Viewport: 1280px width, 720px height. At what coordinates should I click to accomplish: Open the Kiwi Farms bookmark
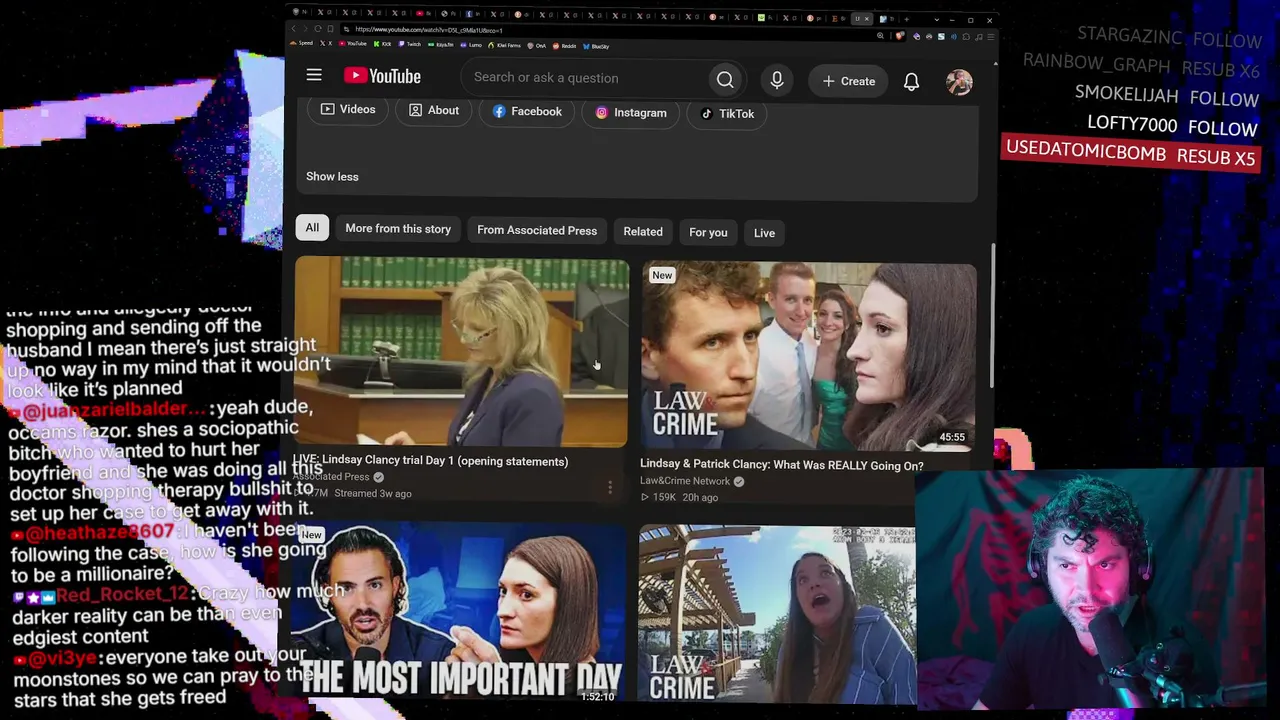pos(506,45)
